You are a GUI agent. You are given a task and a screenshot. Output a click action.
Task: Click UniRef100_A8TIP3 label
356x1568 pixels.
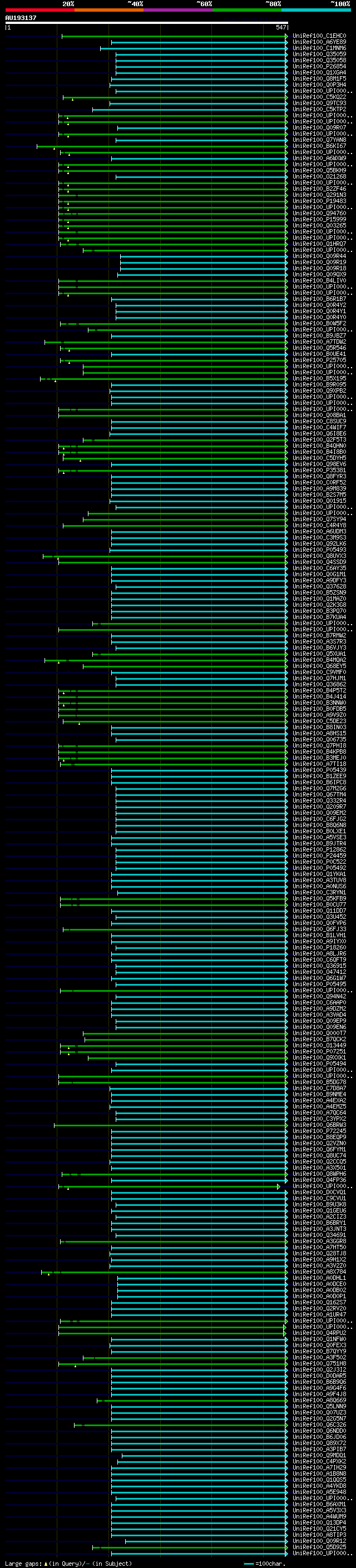pos(319,1535)
